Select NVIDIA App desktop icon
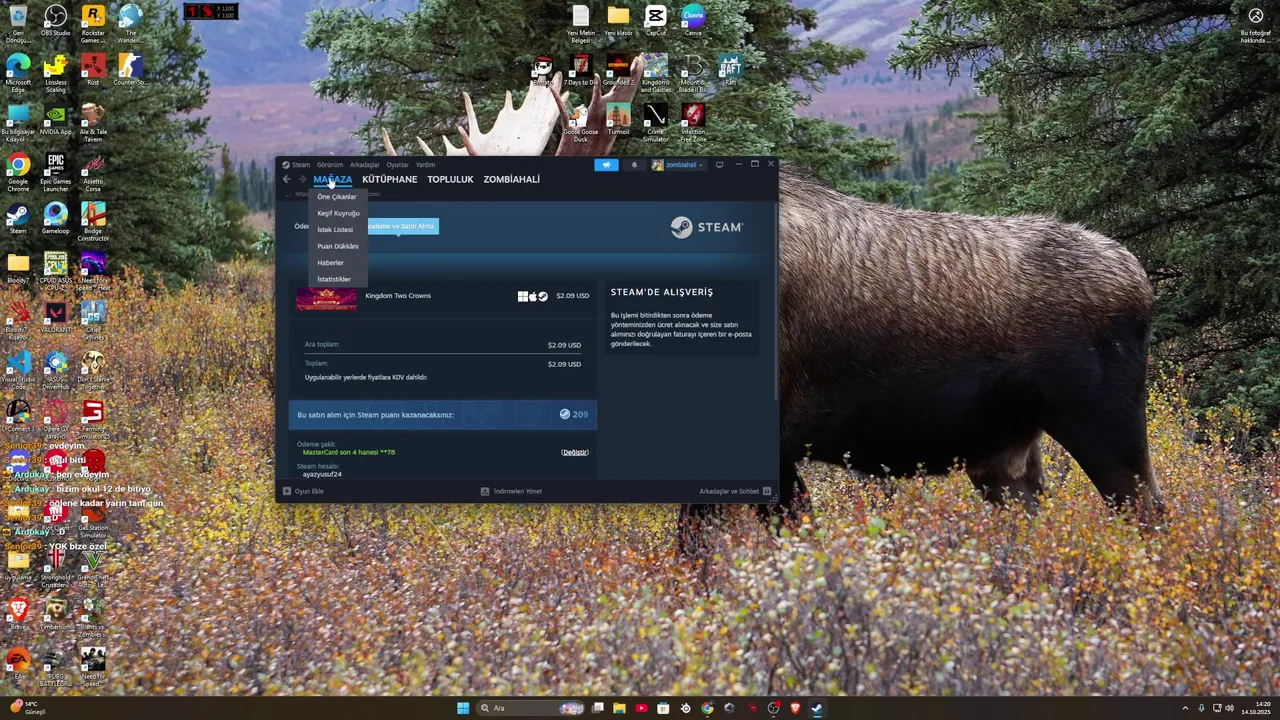The image size is (1280, 720). coord(56,120)
